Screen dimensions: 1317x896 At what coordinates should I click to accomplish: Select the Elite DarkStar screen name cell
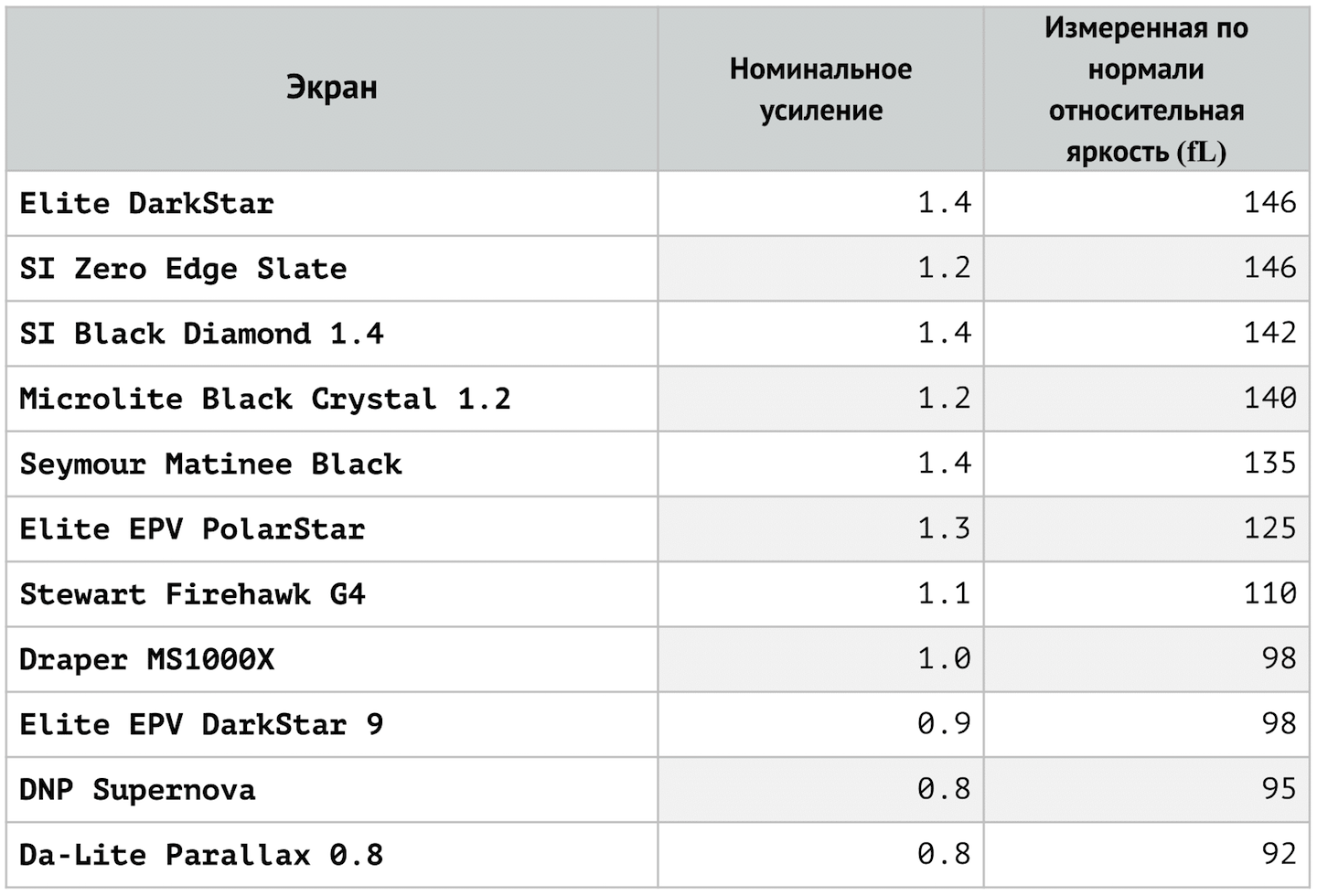point(146,203)
